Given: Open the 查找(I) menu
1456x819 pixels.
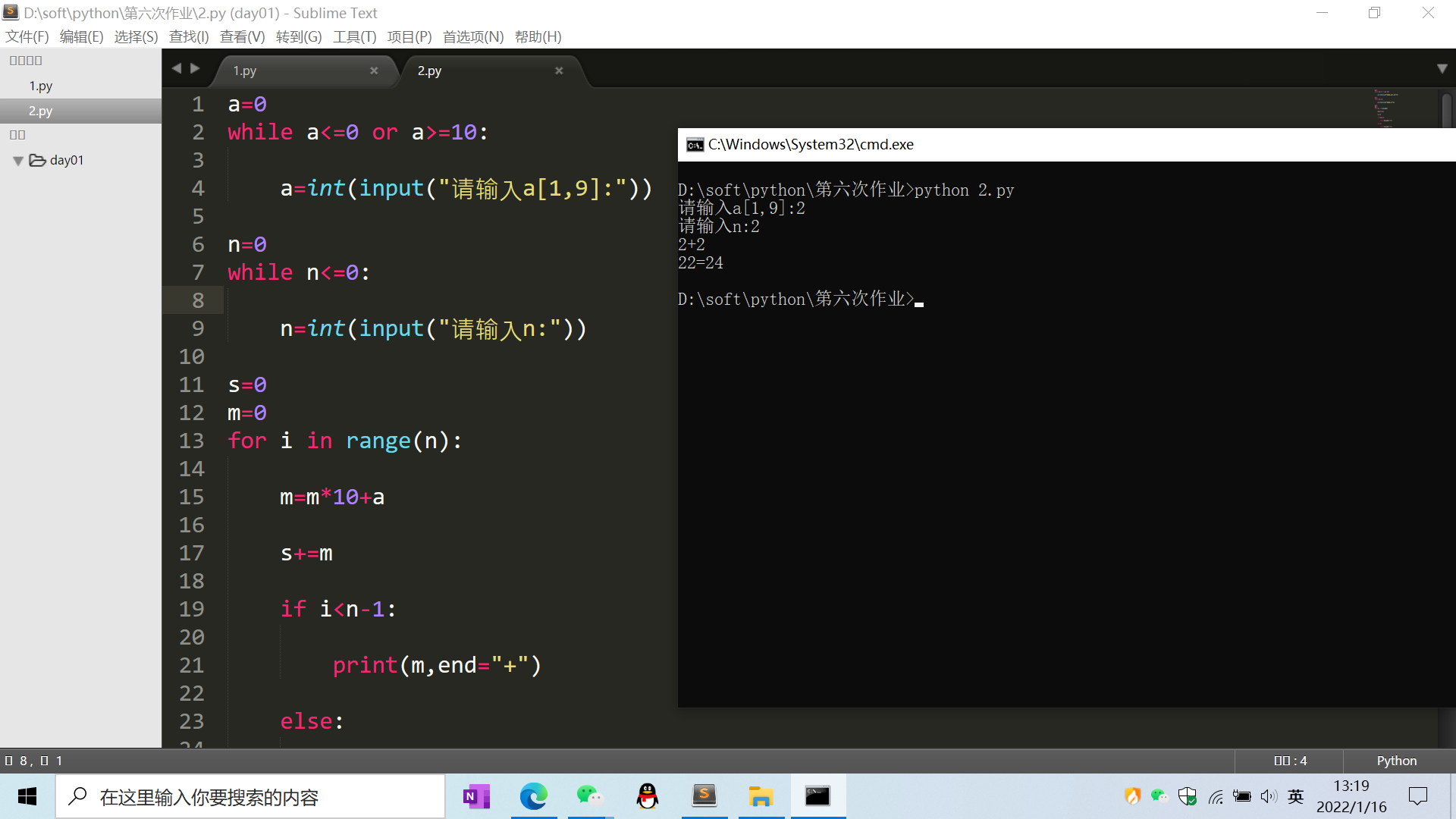Looking at the screenshot, I should [188, 36].
